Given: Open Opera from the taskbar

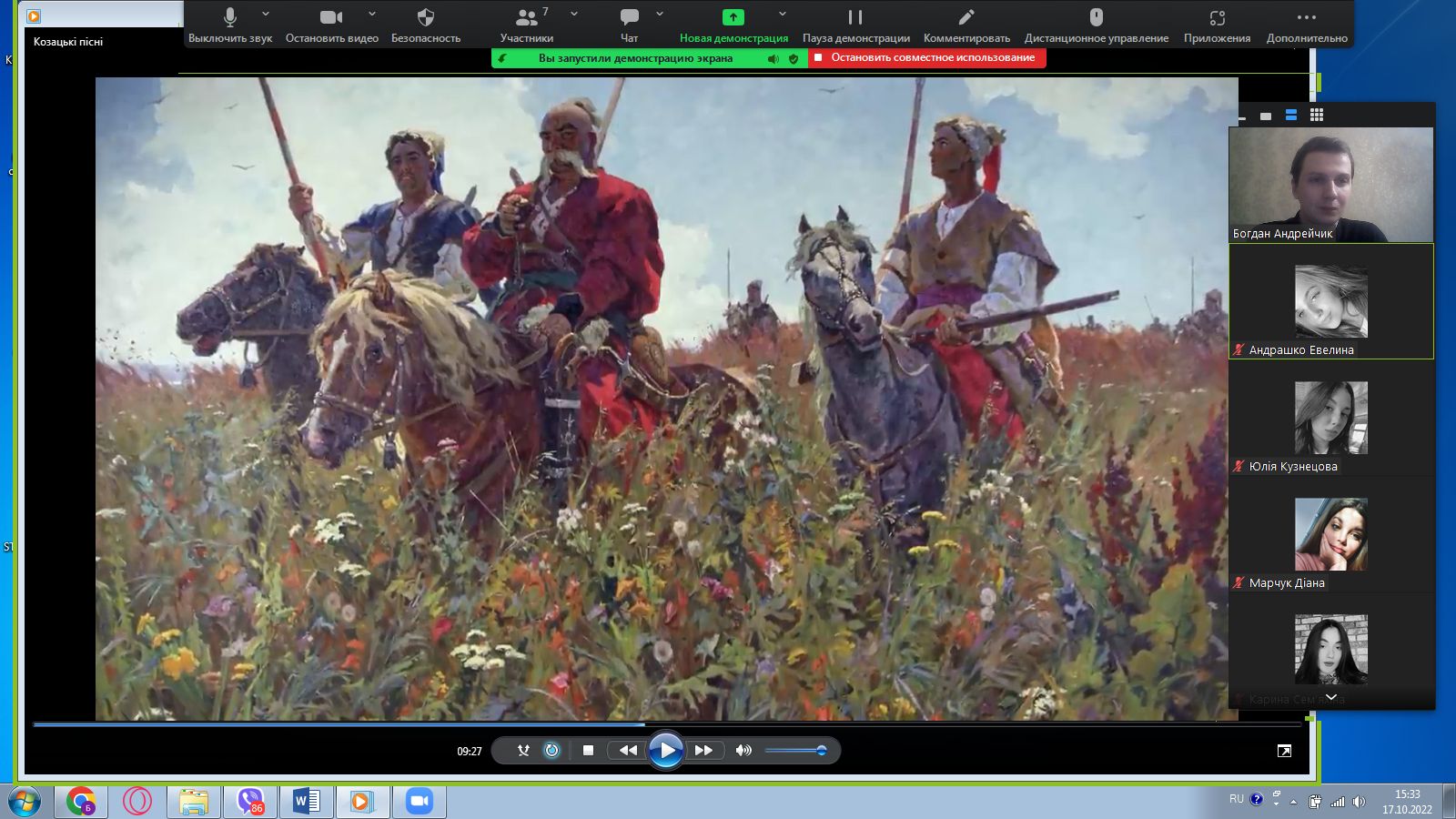Looking at the screenshot, I should point(137,802).
